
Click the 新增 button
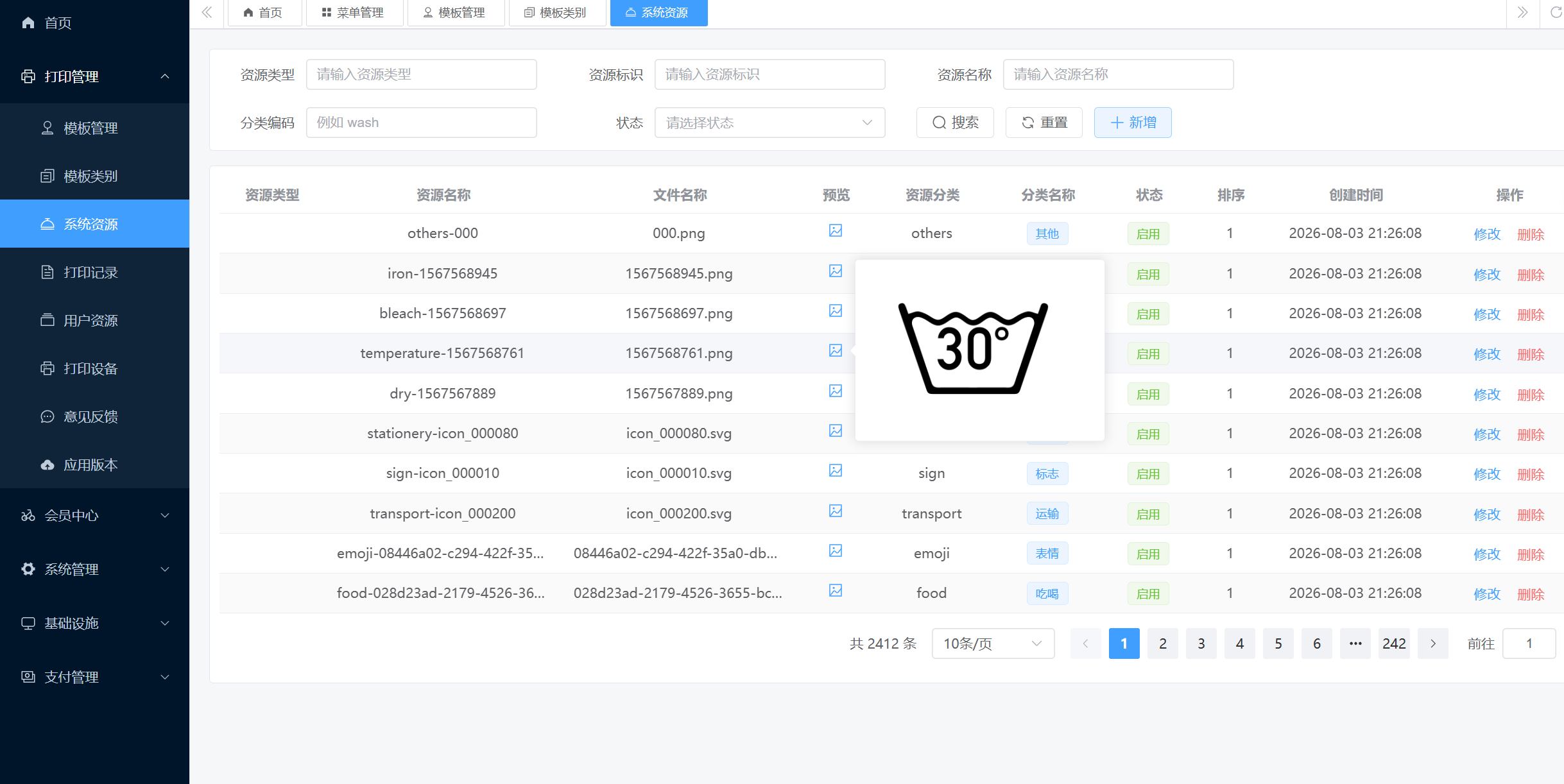pyautogui.click(x=1133, y=123)
